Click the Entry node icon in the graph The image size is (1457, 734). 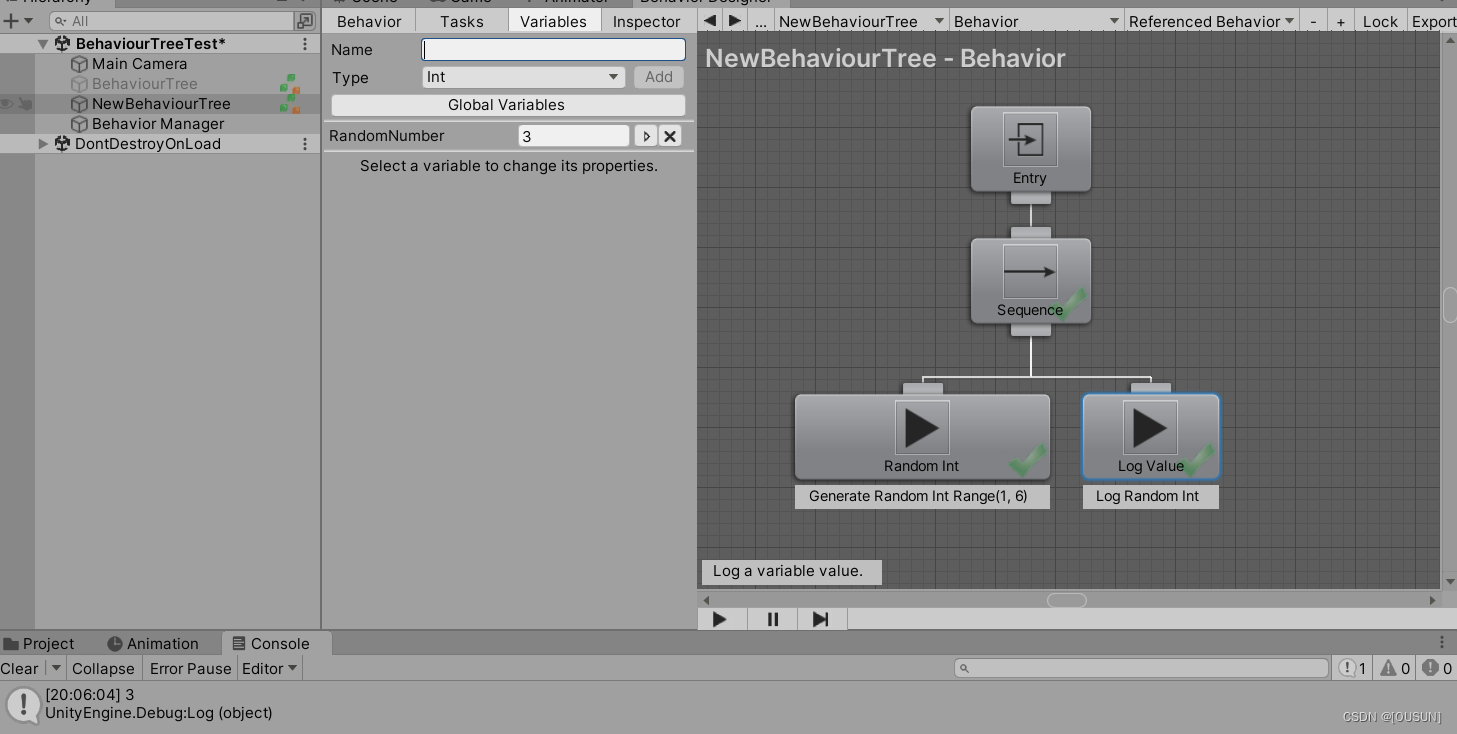1030,139
